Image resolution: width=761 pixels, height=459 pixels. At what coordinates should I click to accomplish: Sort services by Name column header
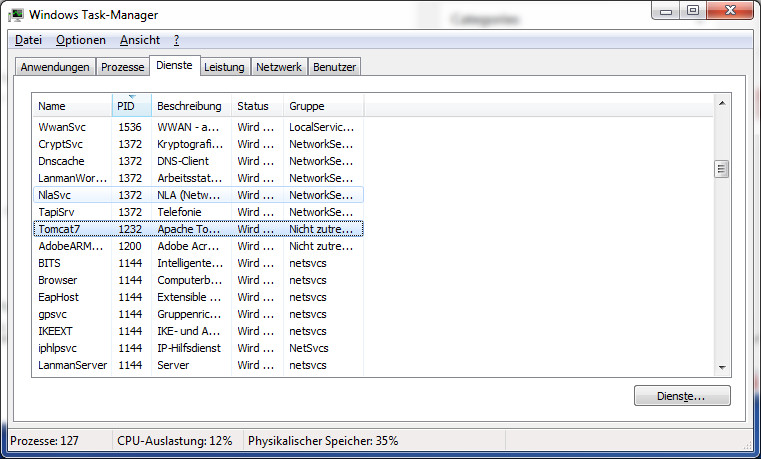tap(72, 106)
